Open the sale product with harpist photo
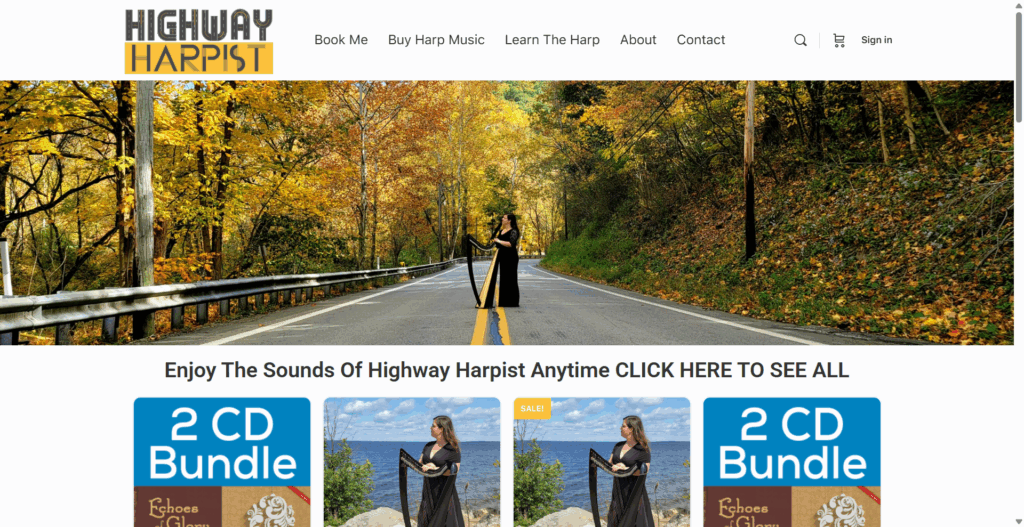Screen dimensions: 1024x527 601,462
